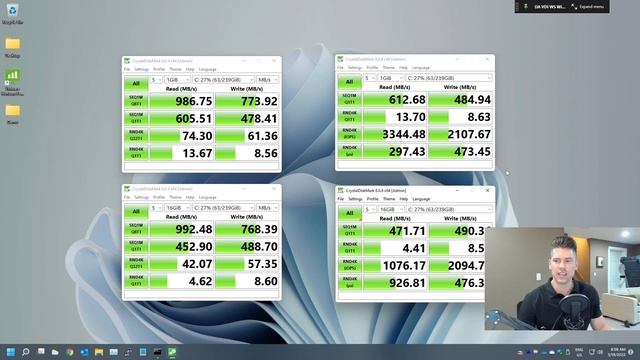Click the title bar icon of the 992.48 window

pos(127,189)
